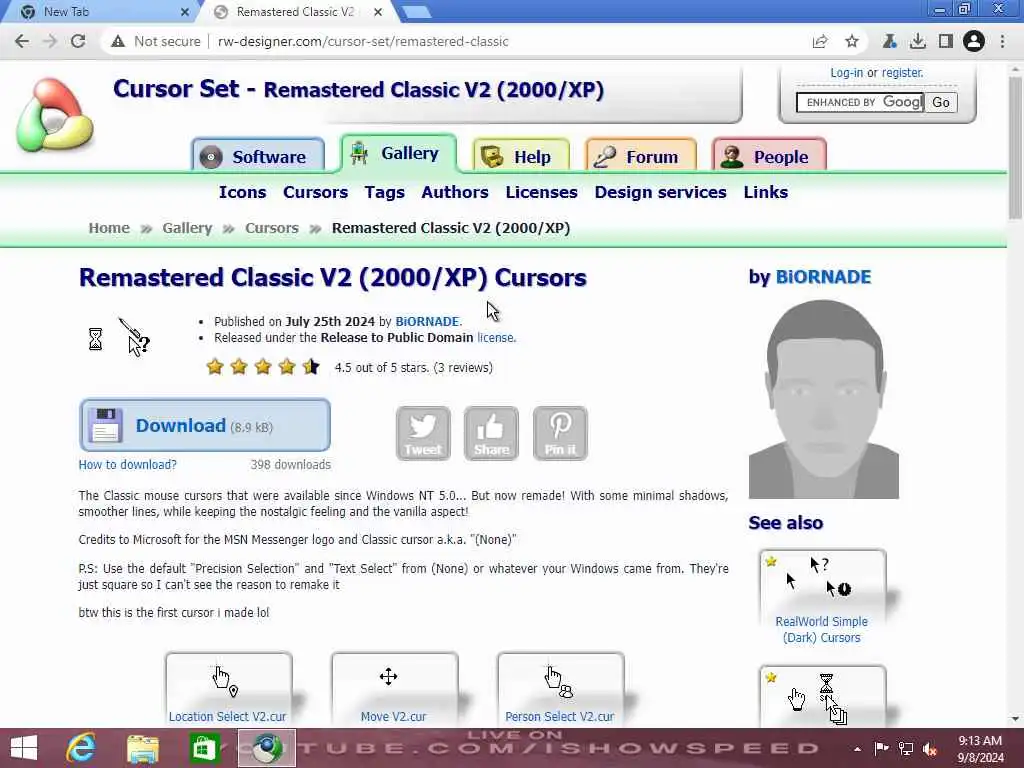
Task: Show hidden tray icons arrow
Action: [x=857, y=749]
